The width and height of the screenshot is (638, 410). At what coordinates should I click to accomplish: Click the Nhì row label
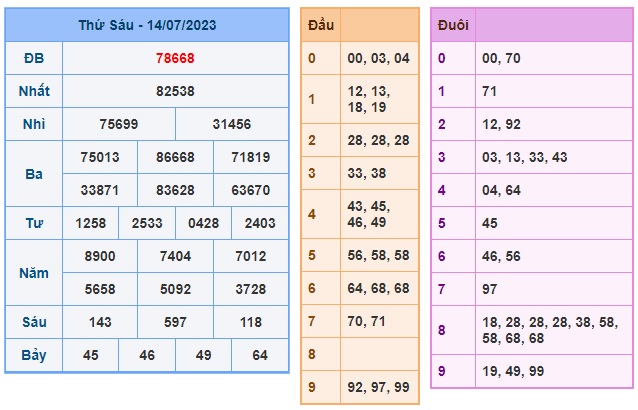tap(34, 124)
